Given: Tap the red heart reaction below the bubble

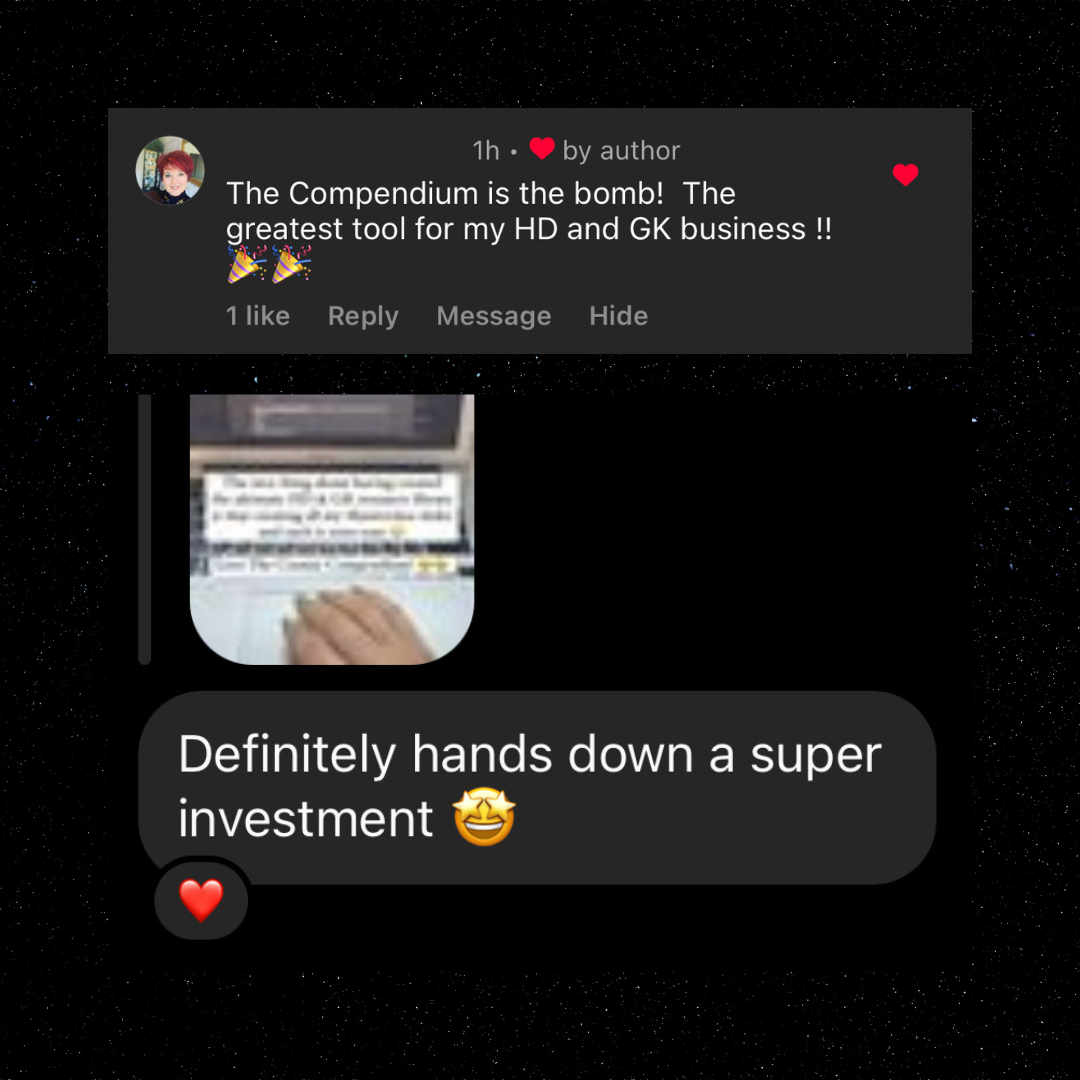Looking at the screenshot, I should pyautogui.click(x=201, y=900).
